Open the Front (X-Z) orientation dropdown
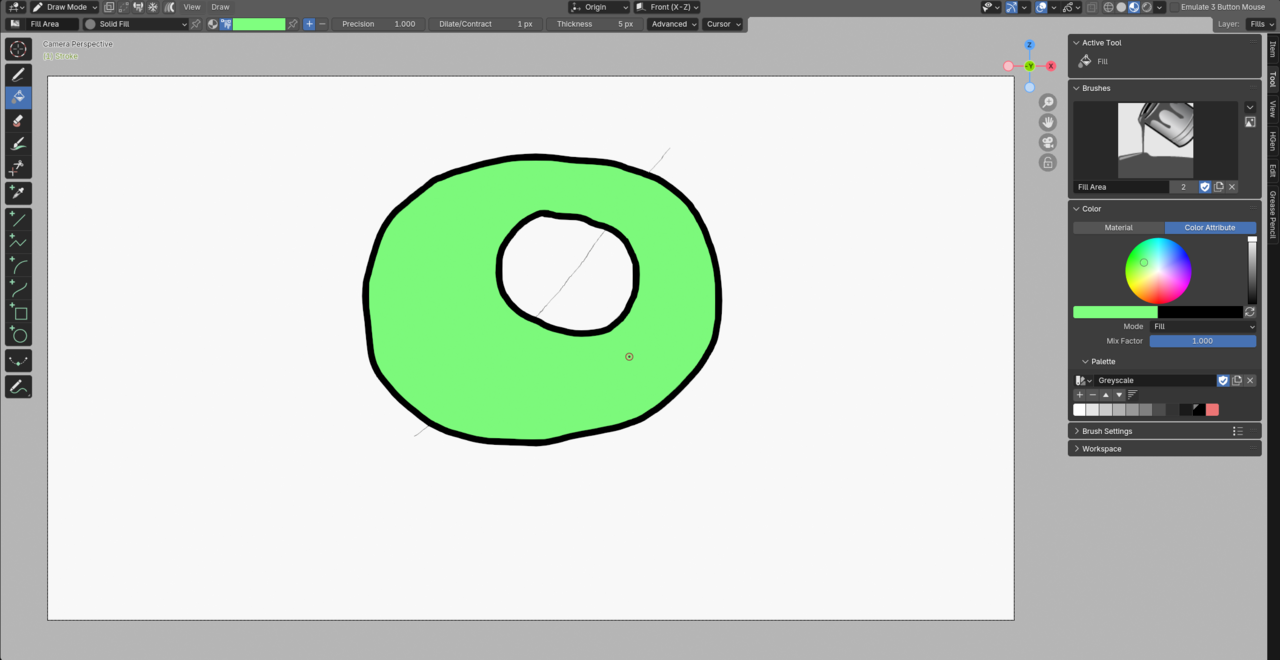This screenshot has height=660, width=1280. click(x=666, y=7)
